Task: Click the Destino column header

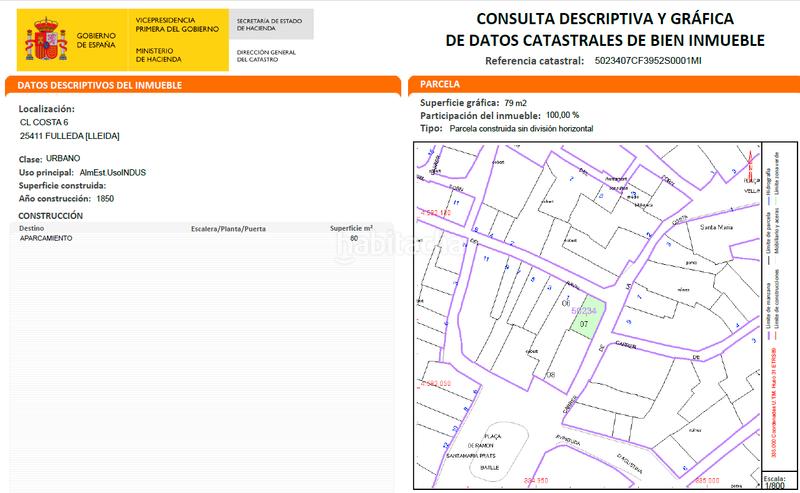Action: click(34, 228)
